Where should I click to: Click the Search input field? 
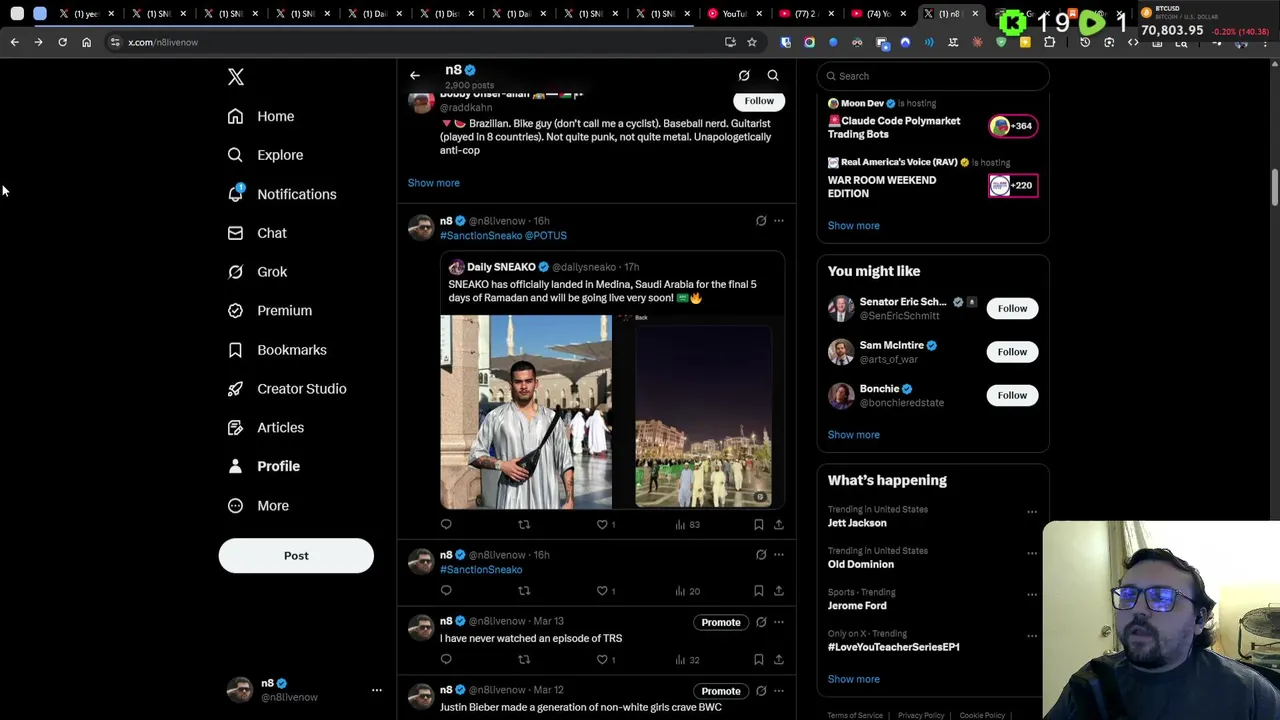tap(933, 76)
